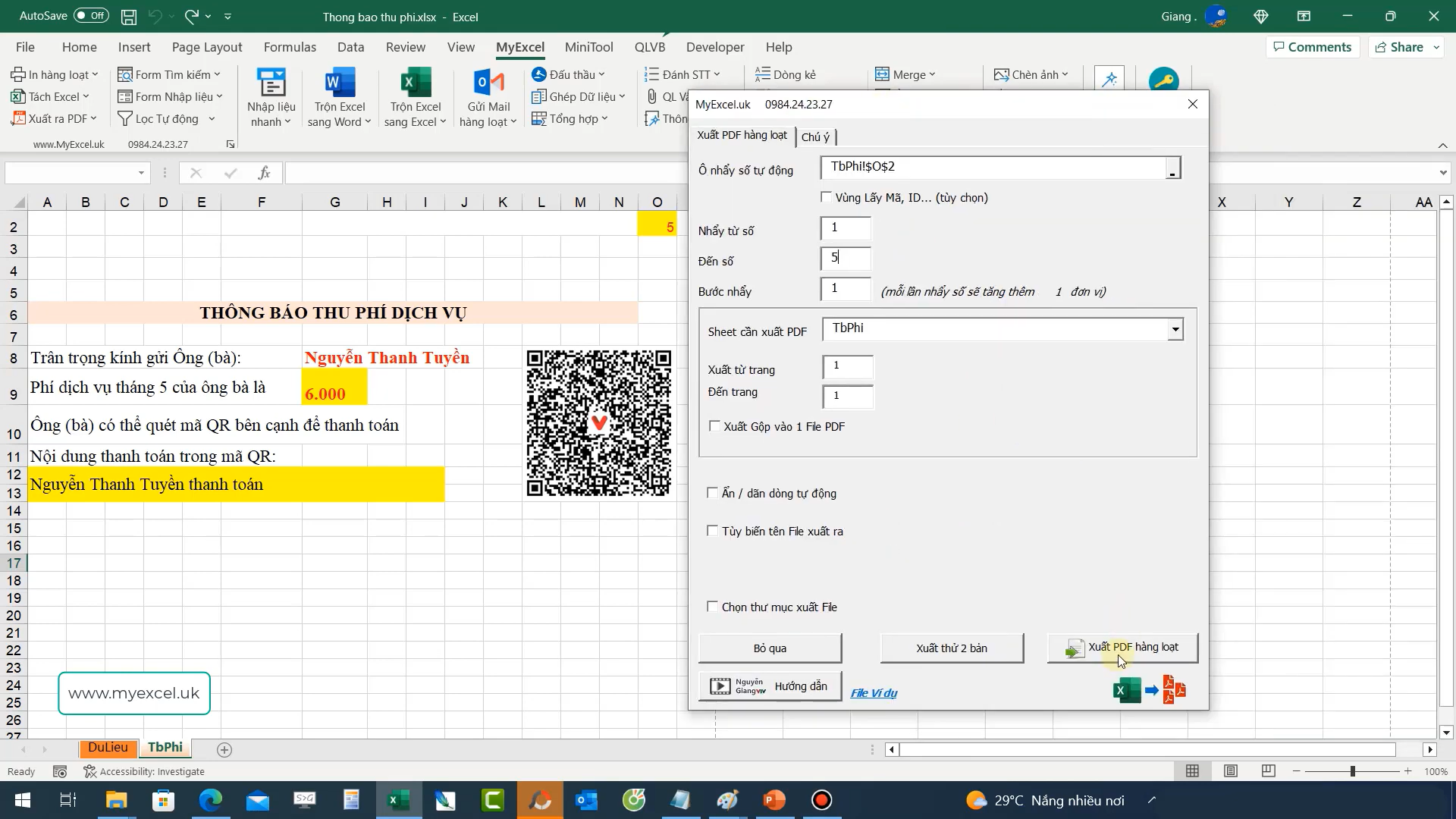Open the "Gửi Mail hàng loạt" tool
Image resolution: width=1456 pixels, height=819 pixels.
pos(488,96)
